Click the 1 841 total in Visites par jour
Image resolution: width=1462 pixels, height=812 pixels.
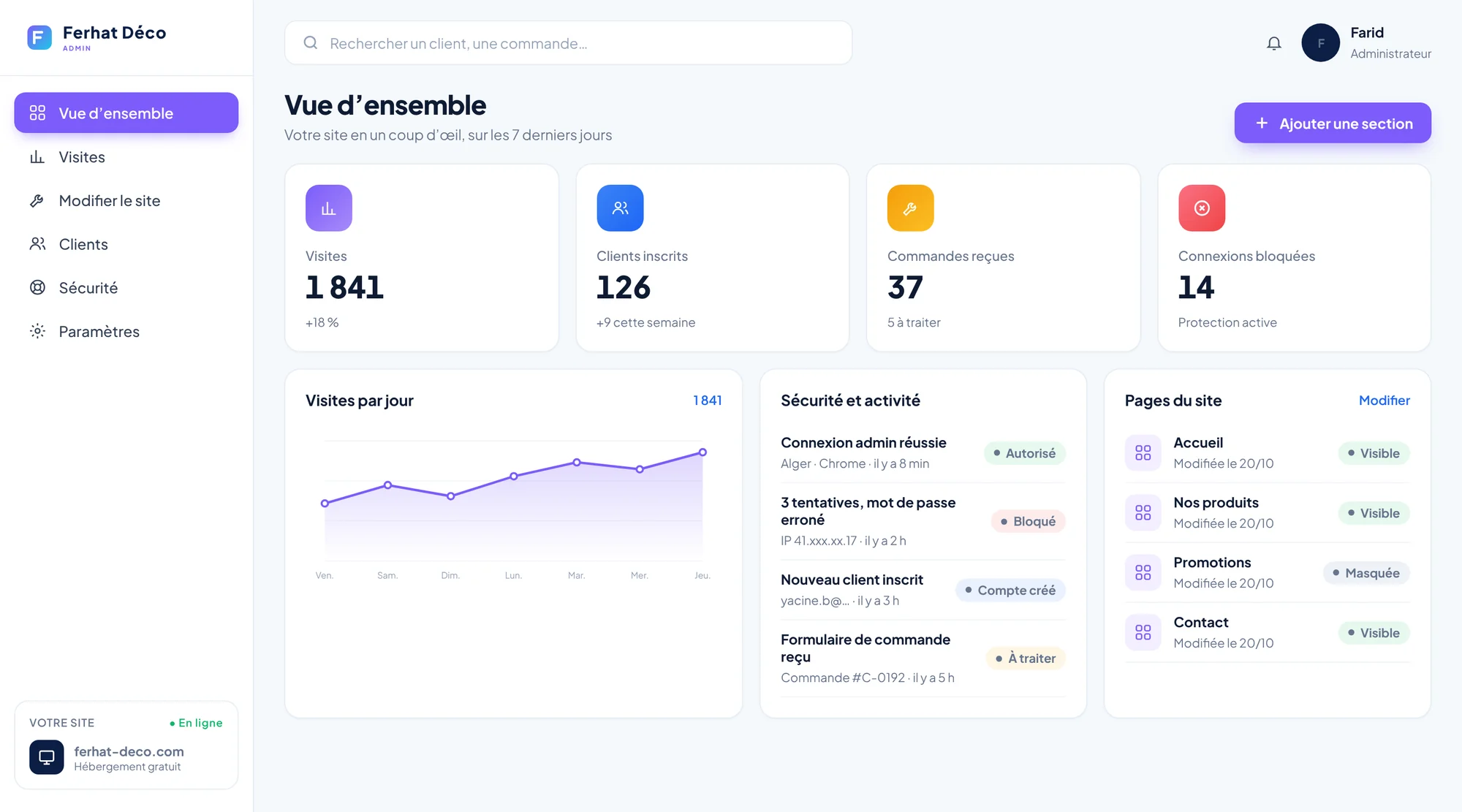click(x=707, y=401)
